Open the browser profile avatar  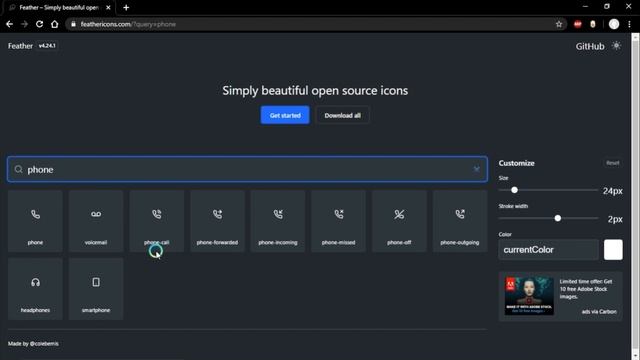(613, 24)
